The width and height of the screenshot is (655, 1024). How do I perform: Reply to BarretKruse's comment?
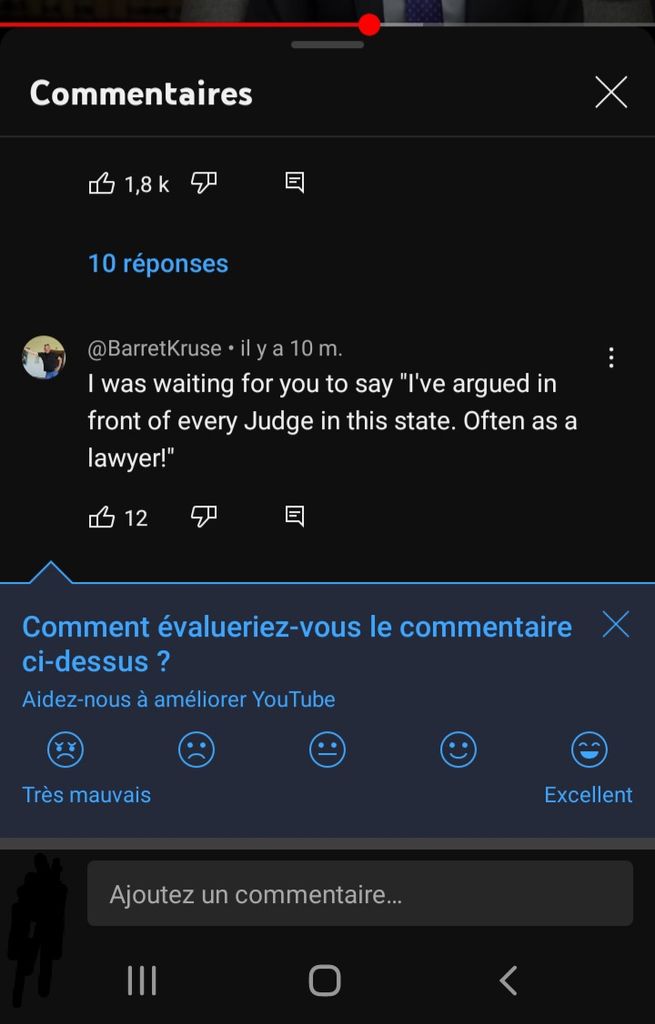pos(294,517)
